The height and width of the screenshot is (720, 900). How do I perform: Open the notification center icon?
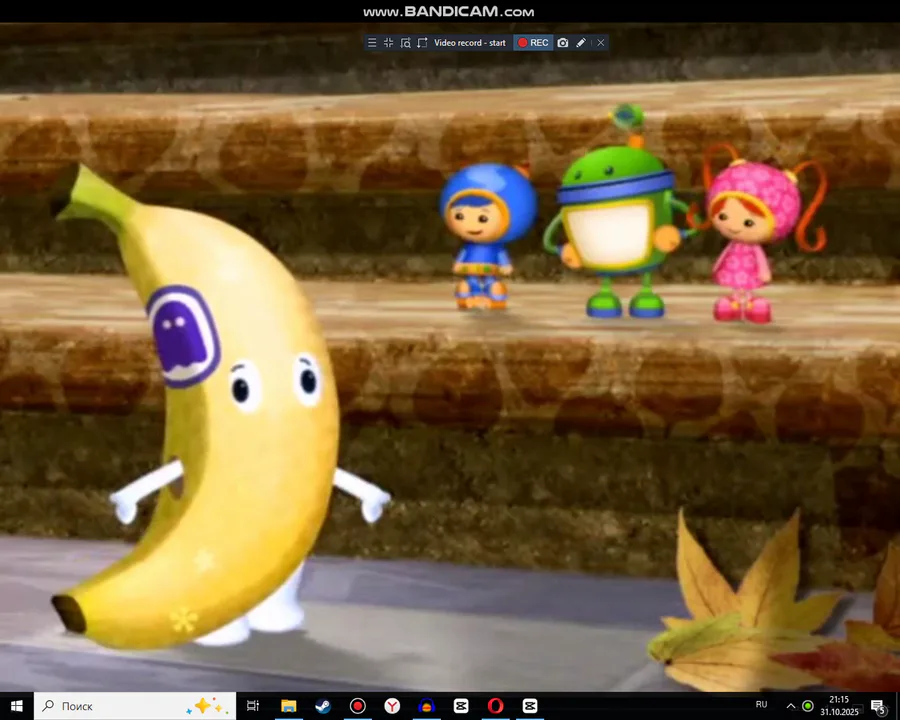(x=878, y=706)
